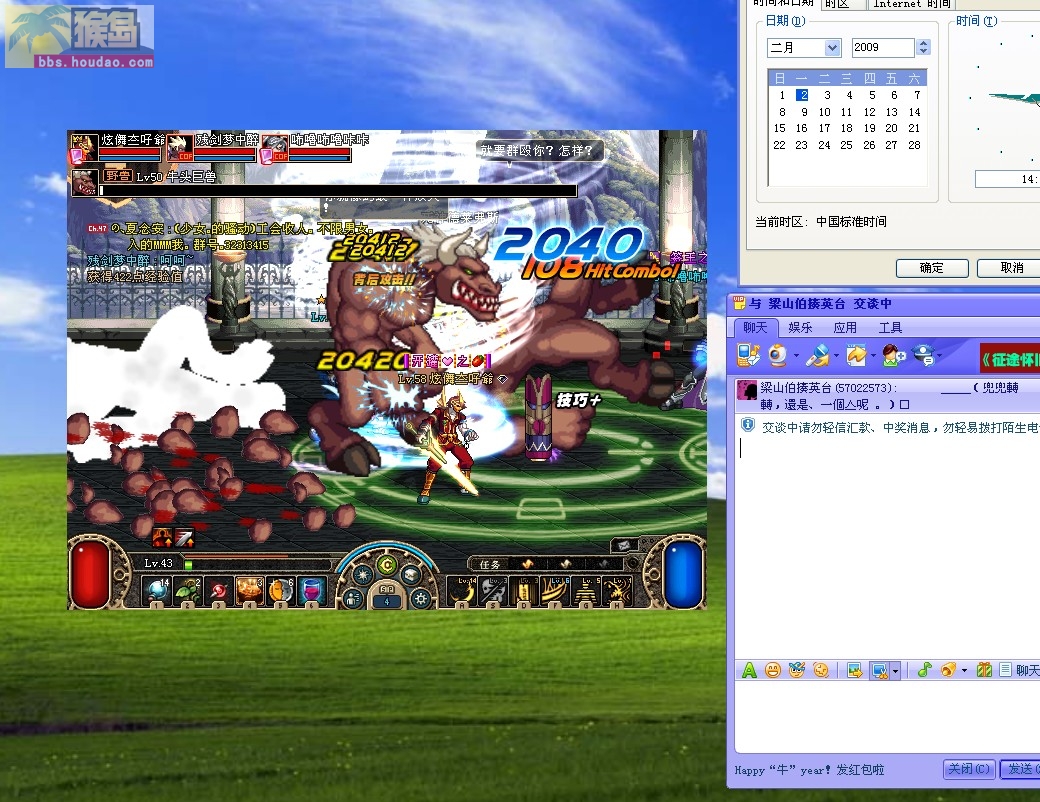1040x802 pixels.
Task: Send a window shake with the nudge icon
Action: (x=821, y=670)
